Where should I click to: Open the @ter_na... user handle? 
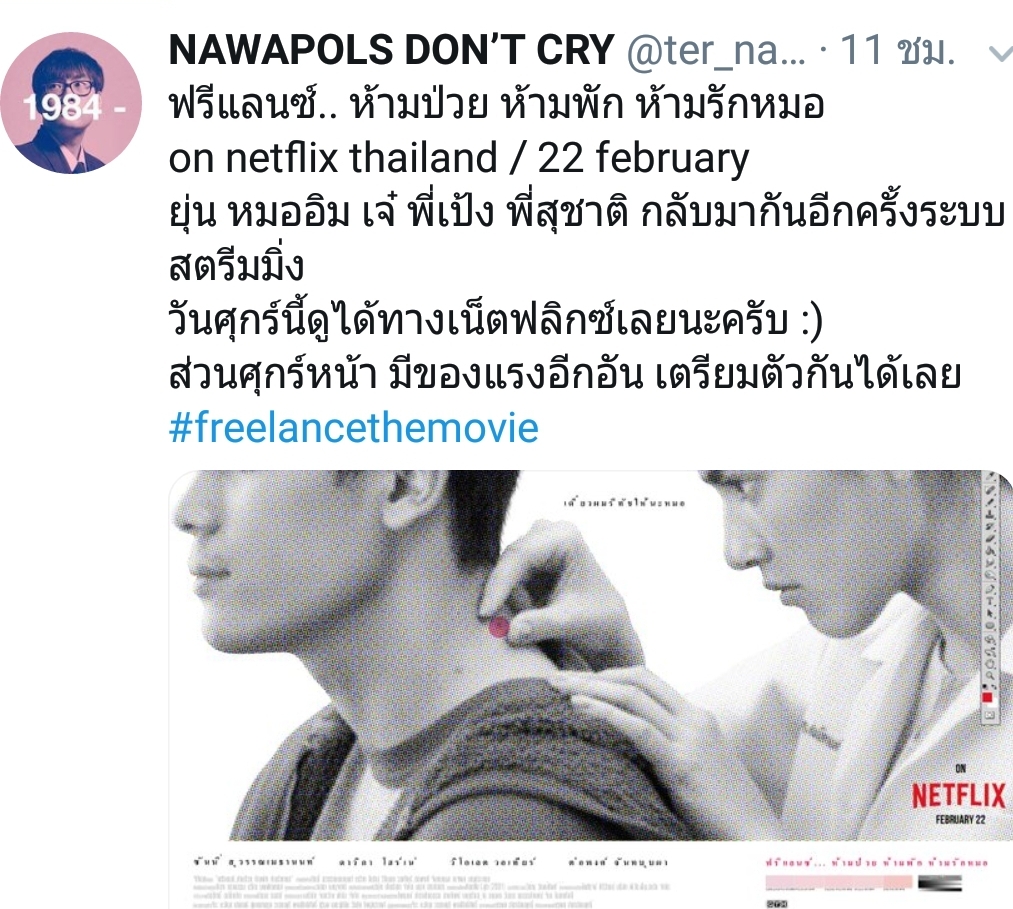click(x=716, y=50)
